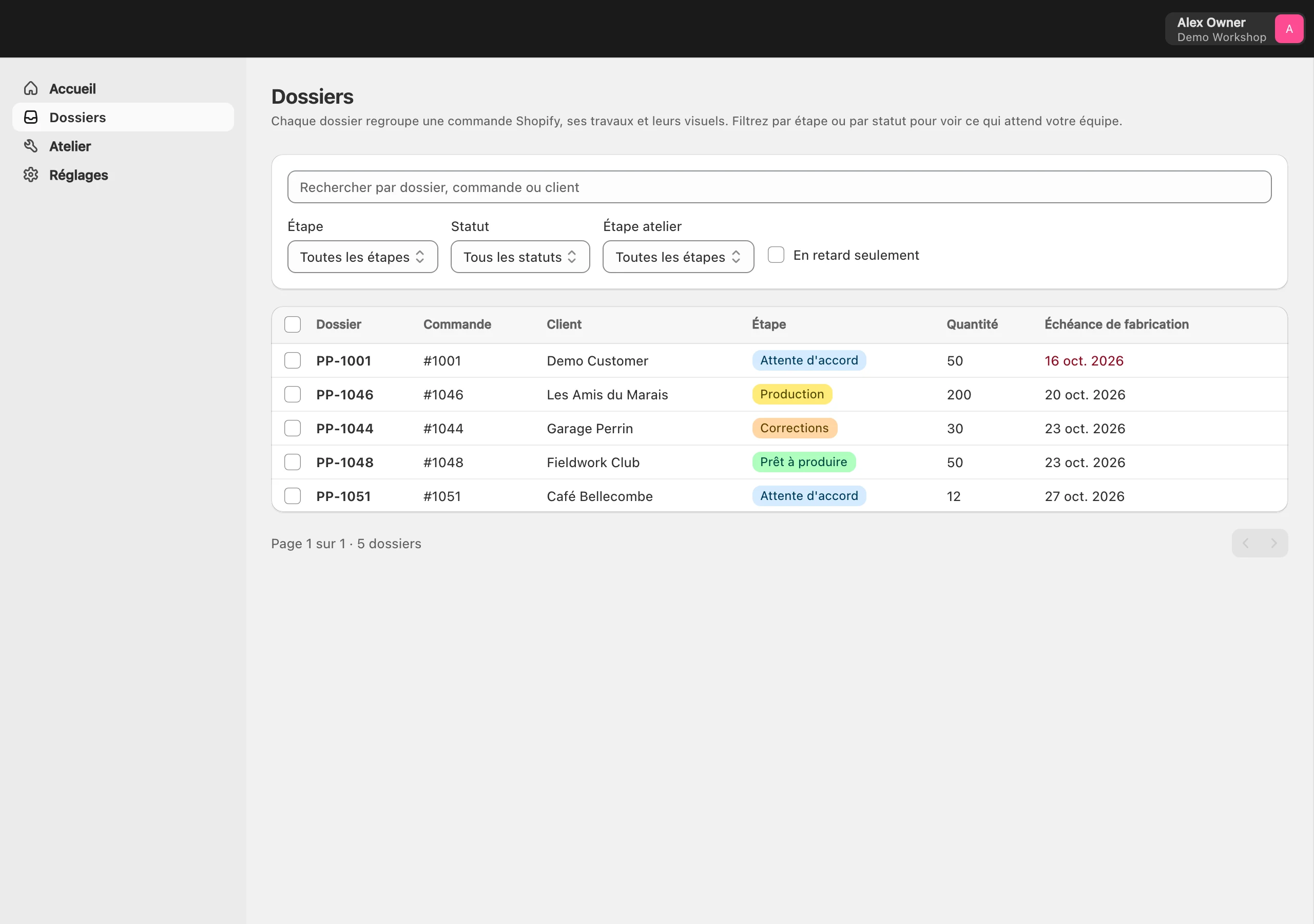Screen dimensions: 1314x924
Task: Open dossier PP-1048
Action: pyautogui.click(x=344, y=462)
